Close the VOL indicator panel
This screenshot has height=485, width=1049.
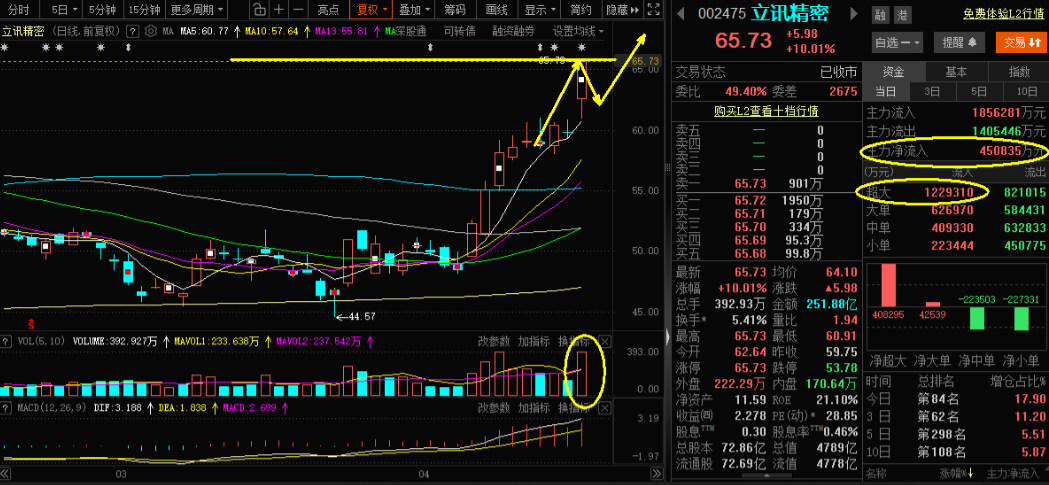pyautogui.click(x=605, y=341)
